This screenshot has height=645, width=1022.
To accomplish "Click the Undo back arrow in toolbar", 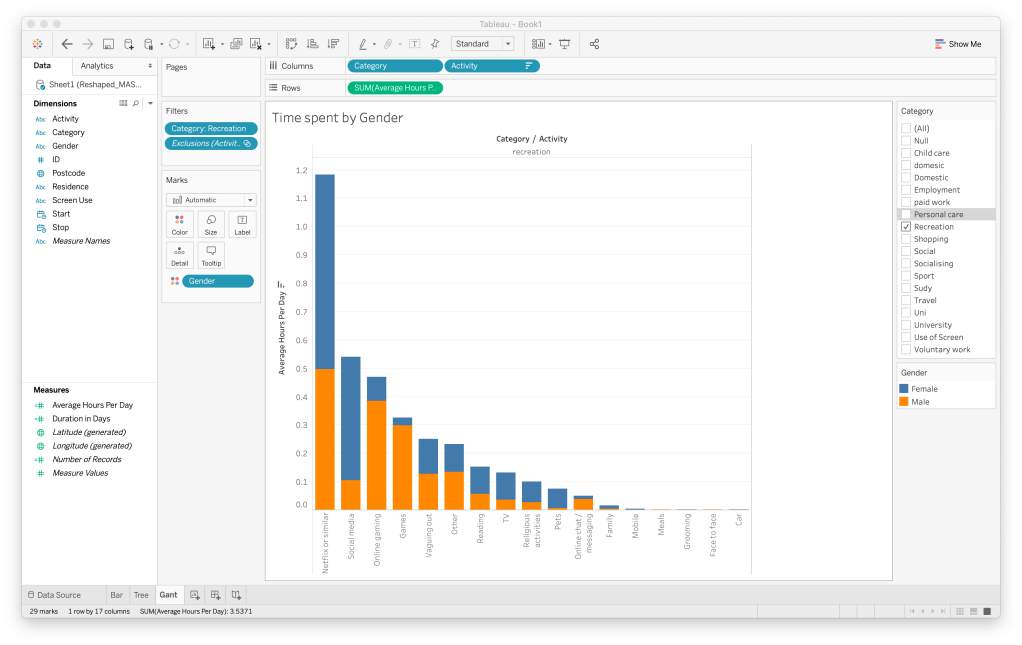I will (67, 44).
